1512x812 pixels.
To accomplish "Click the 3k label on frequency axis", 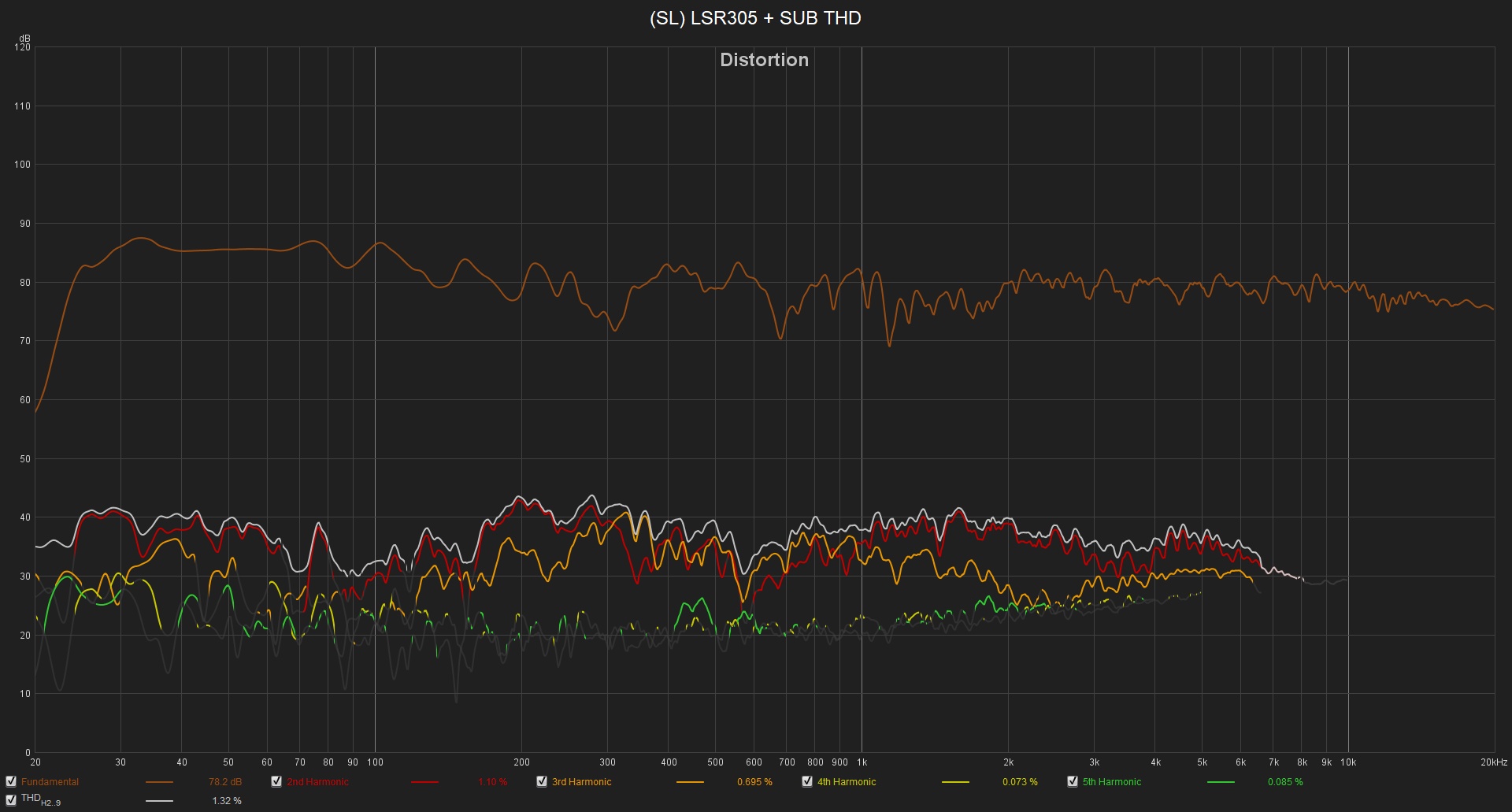I will tap(1094, 762).
